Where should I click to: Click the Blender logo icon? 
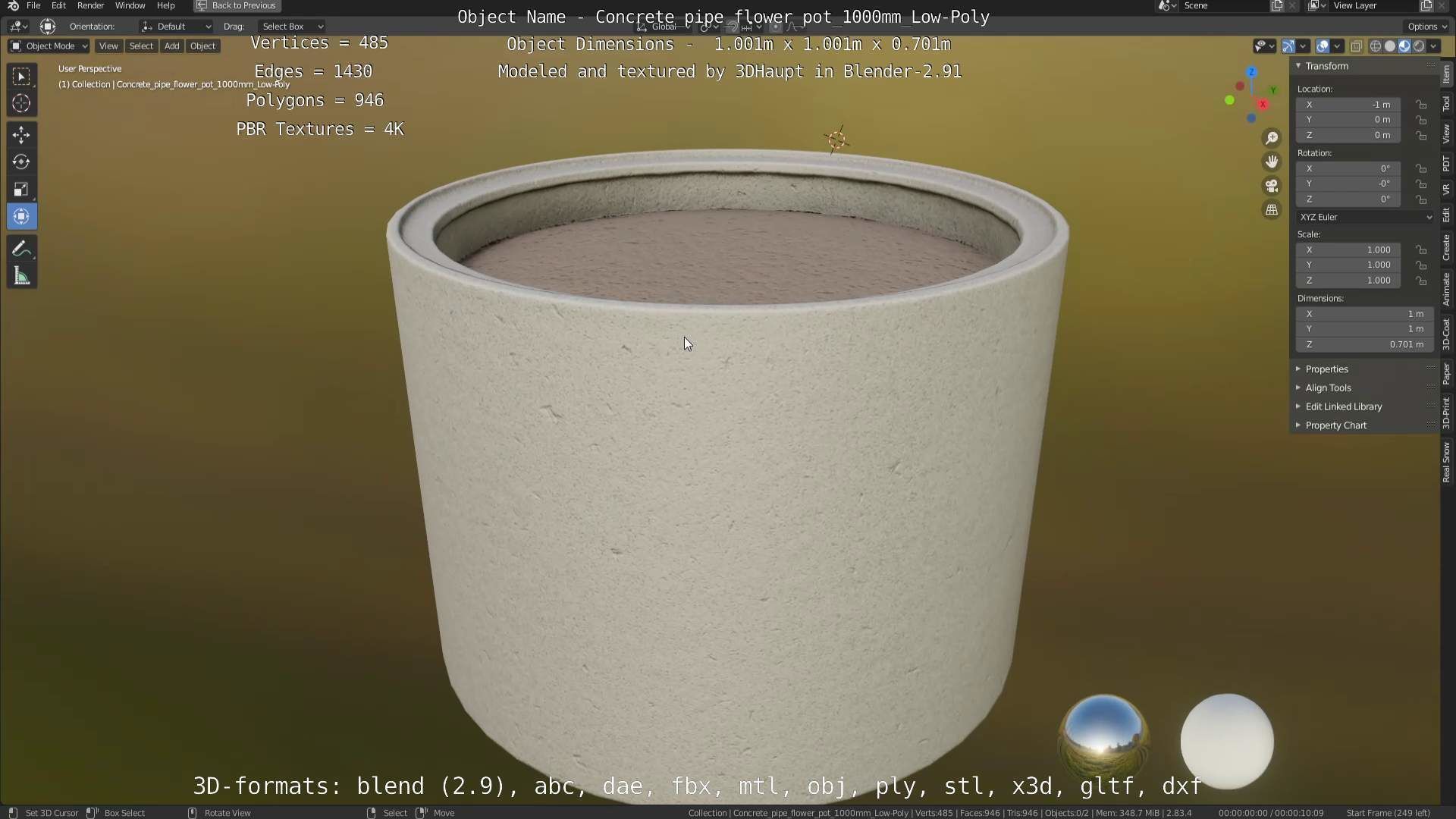coord(13,5)
